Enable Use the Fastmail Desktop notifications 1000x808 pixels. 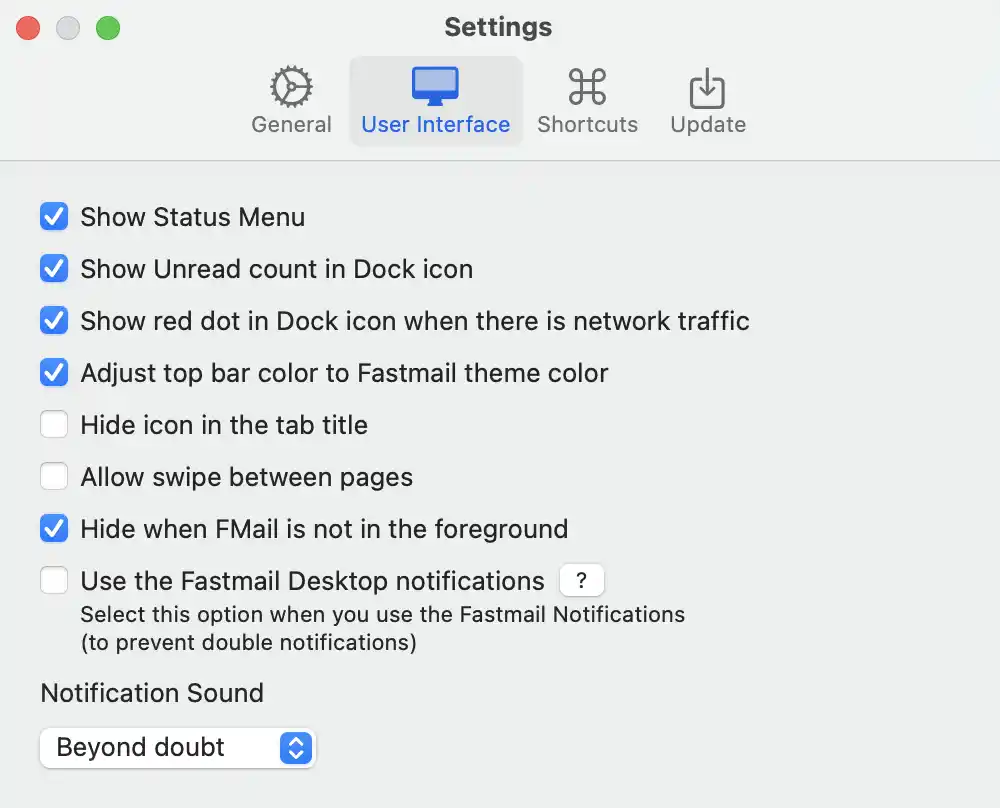tap(54, 580)
